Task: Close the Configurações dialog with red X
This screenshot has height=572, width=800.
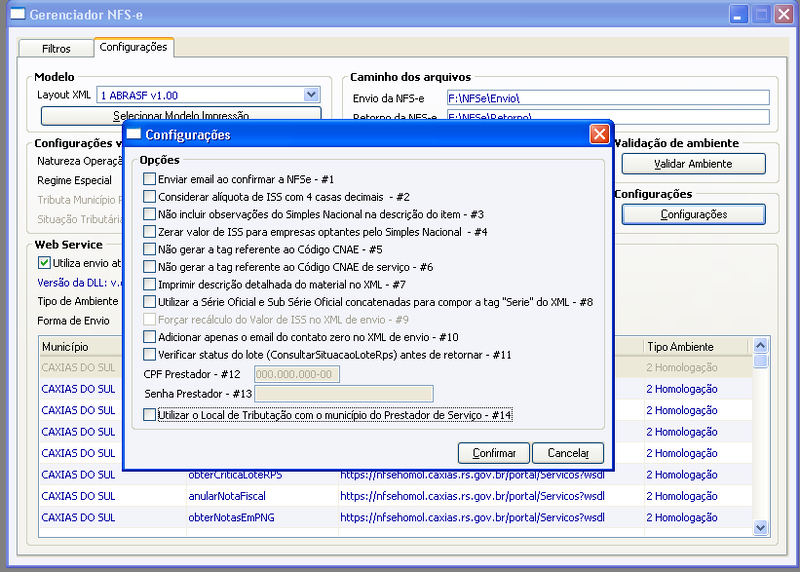Action: pos(599,134)
